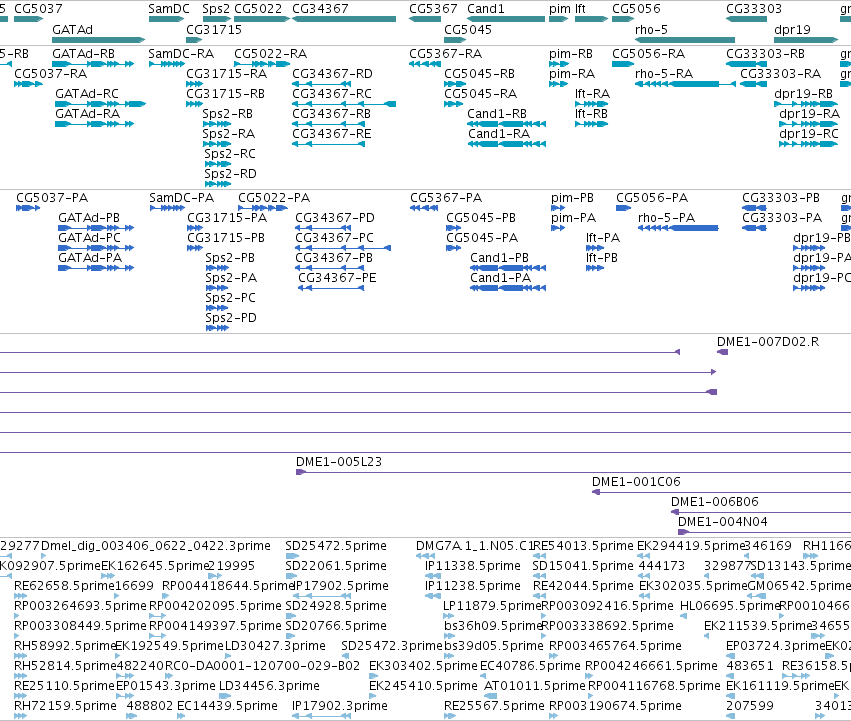Click protein GATAd-PA

90,258
